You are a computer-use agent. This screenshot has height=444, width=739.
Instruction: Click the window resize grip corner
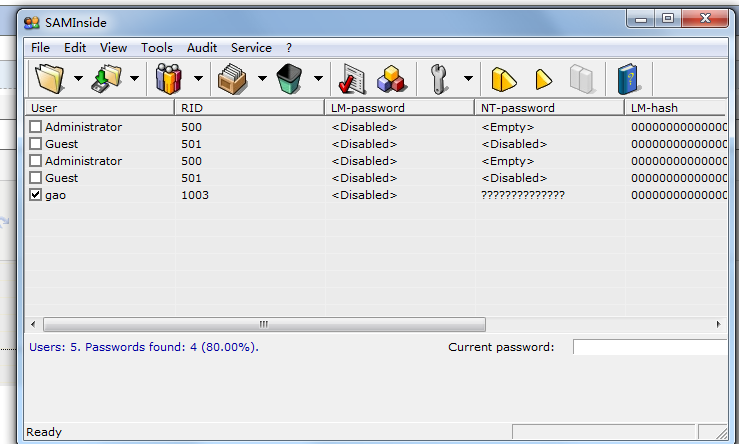tap(720, 432)
